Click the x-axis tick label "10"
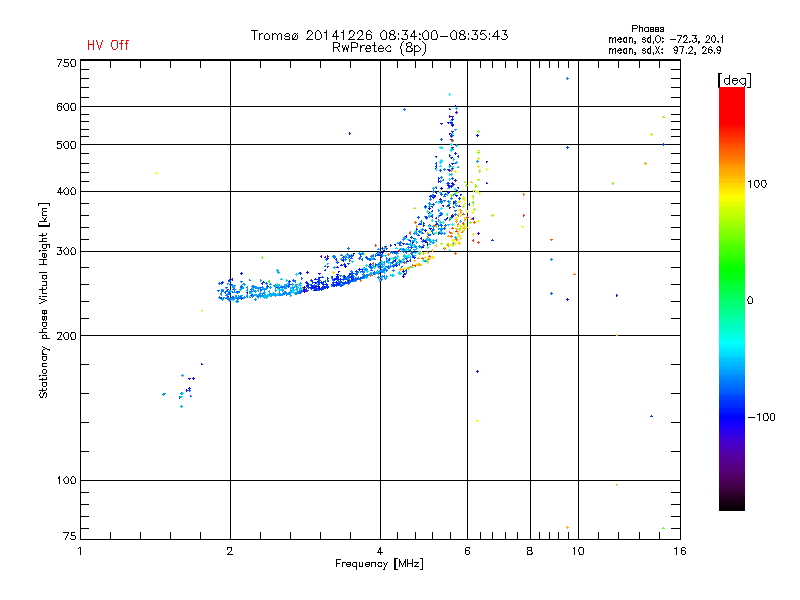 (x=578, y=551)
